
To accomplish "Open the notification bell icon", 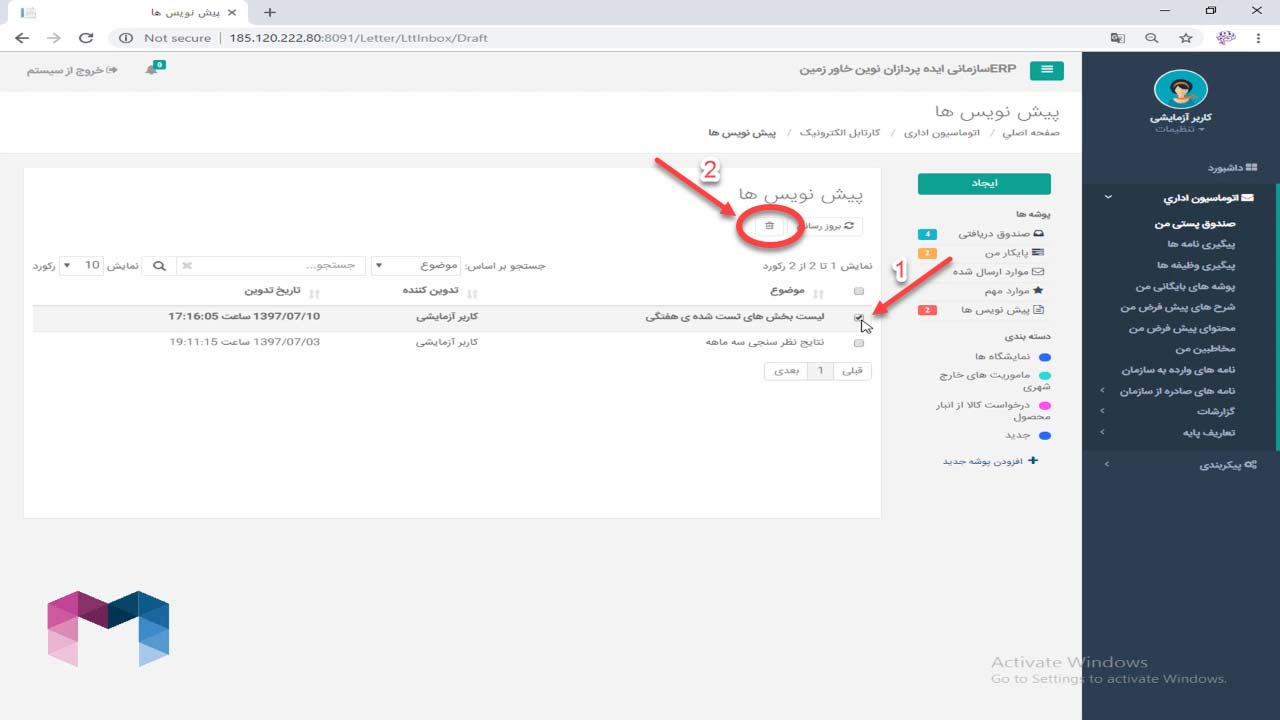I will coord(152,70).
